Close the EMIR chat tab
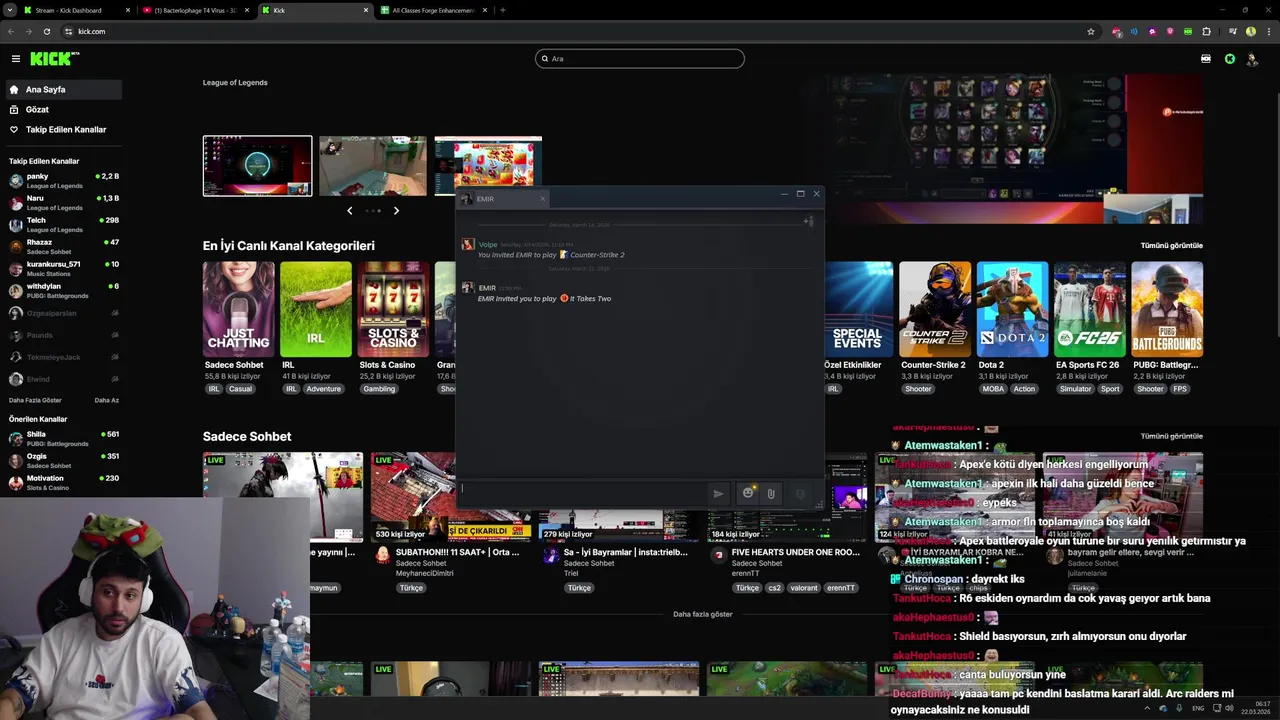This screenshot has width=1280, height=720. pos(543,199)
